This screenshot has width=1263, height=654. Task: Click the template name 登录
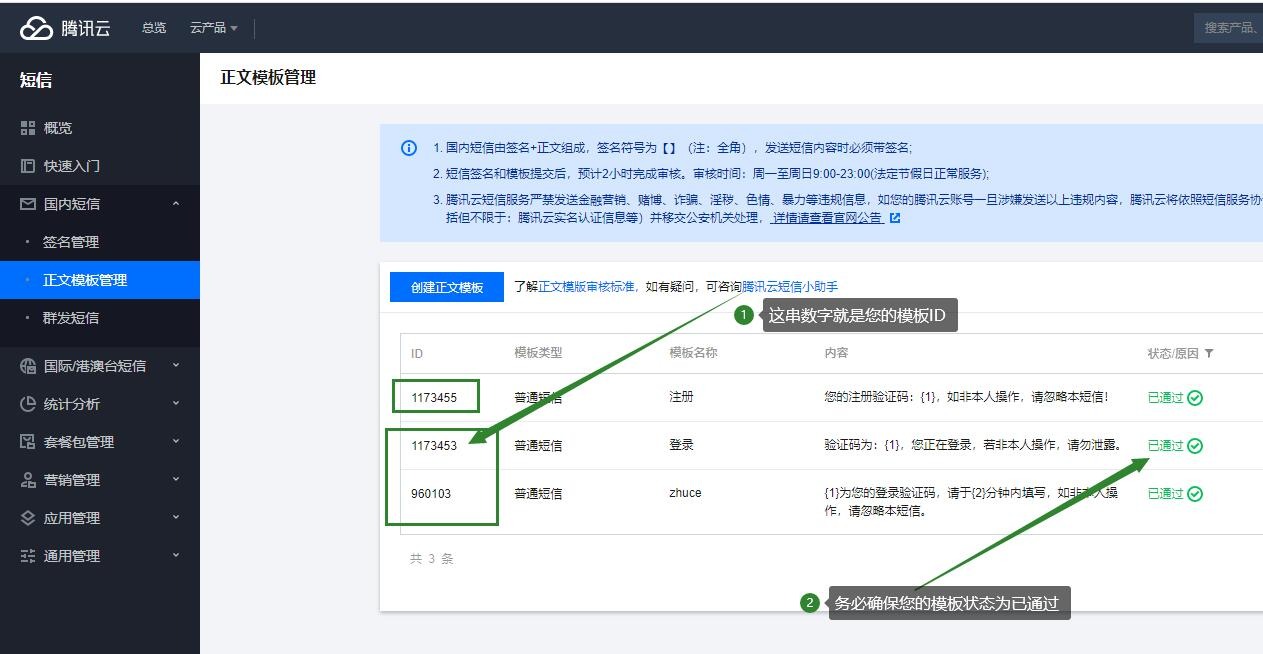tap(681, 446)
